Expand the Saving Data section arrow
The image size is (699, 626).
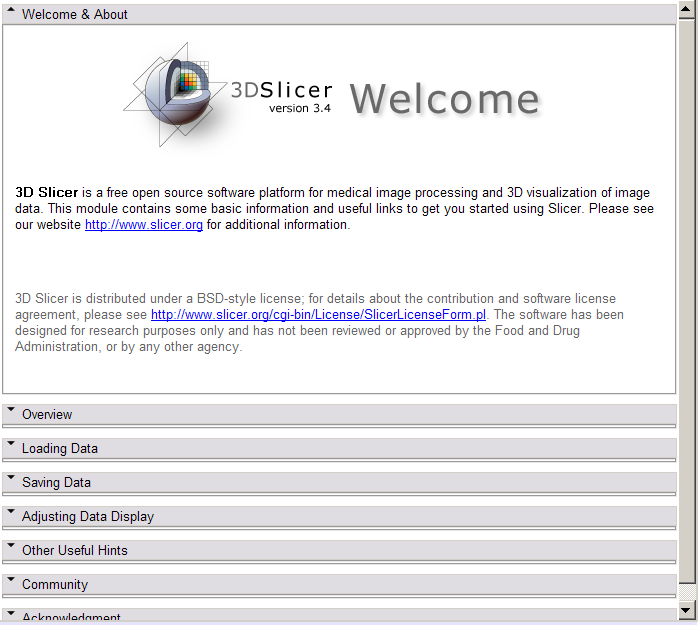pyautogui.click(x=10, y=481)
